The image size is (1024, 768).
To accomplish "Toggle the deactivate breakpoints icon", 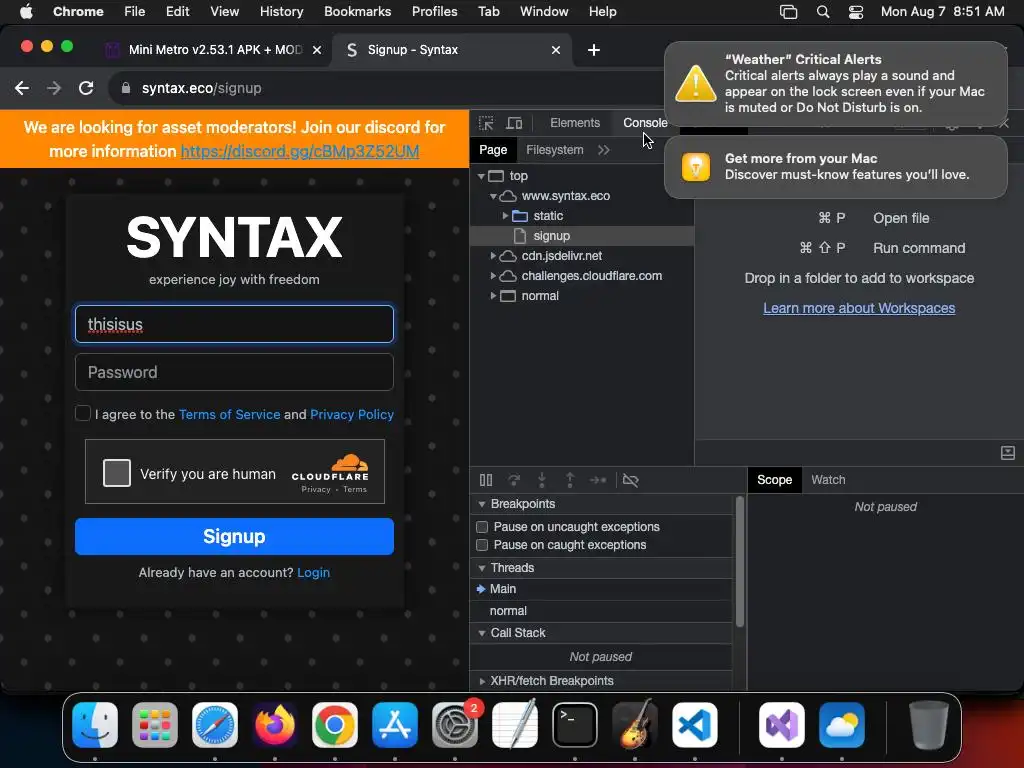I will coord(630,480).
